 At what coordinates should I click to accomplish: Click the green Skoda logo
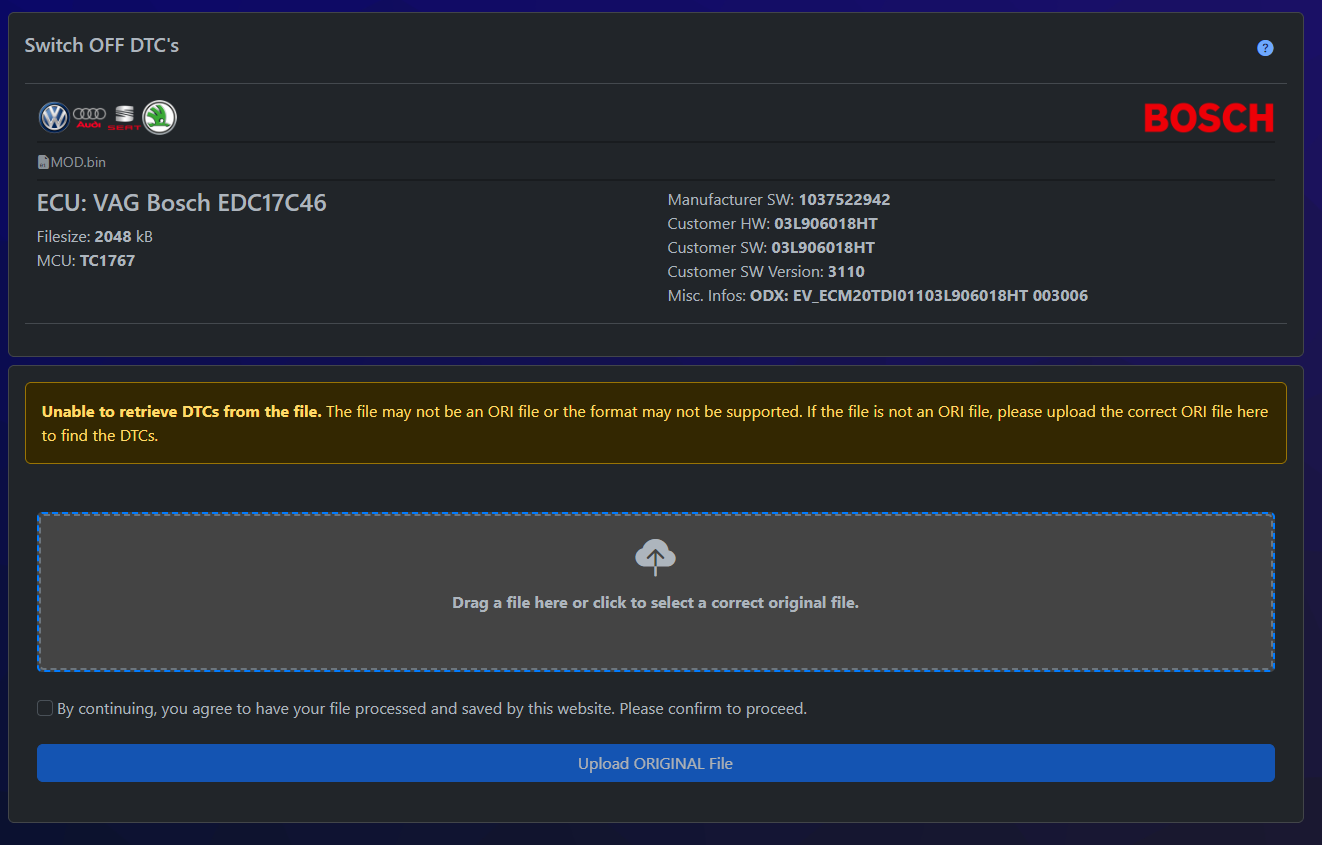point(159,118)
